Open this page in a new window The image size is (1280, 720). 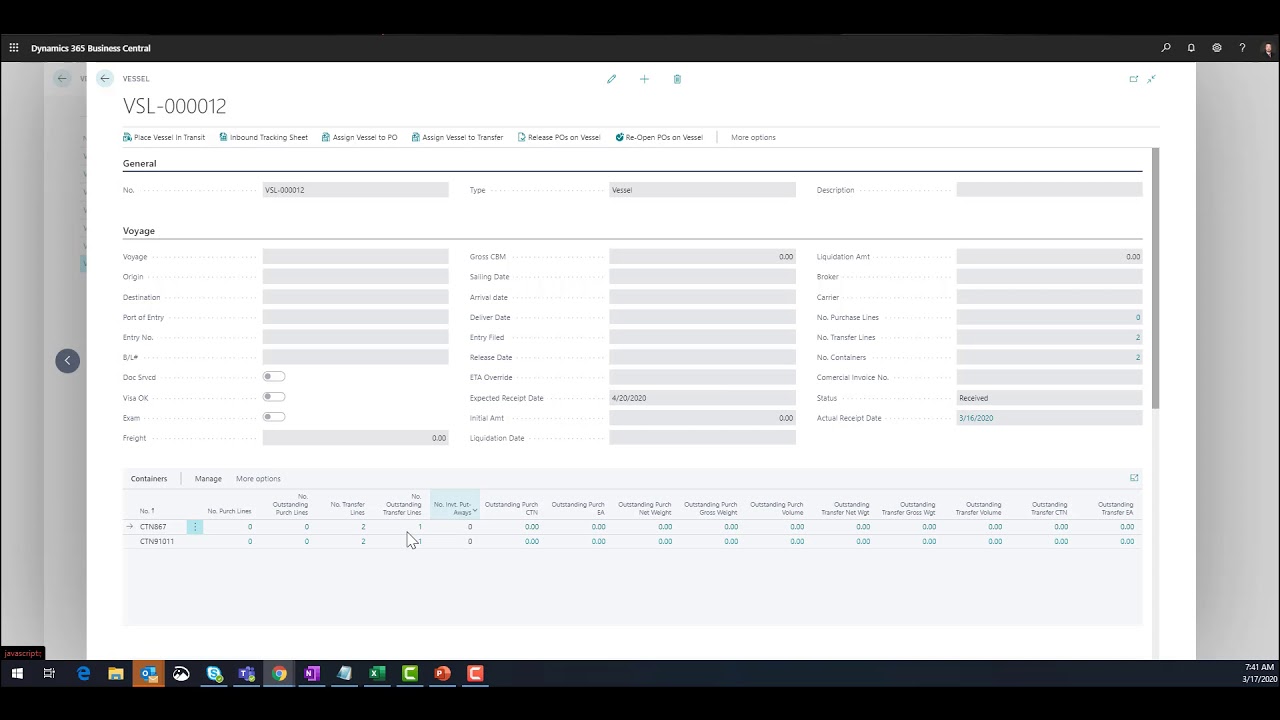click(x=1134, y=79)
